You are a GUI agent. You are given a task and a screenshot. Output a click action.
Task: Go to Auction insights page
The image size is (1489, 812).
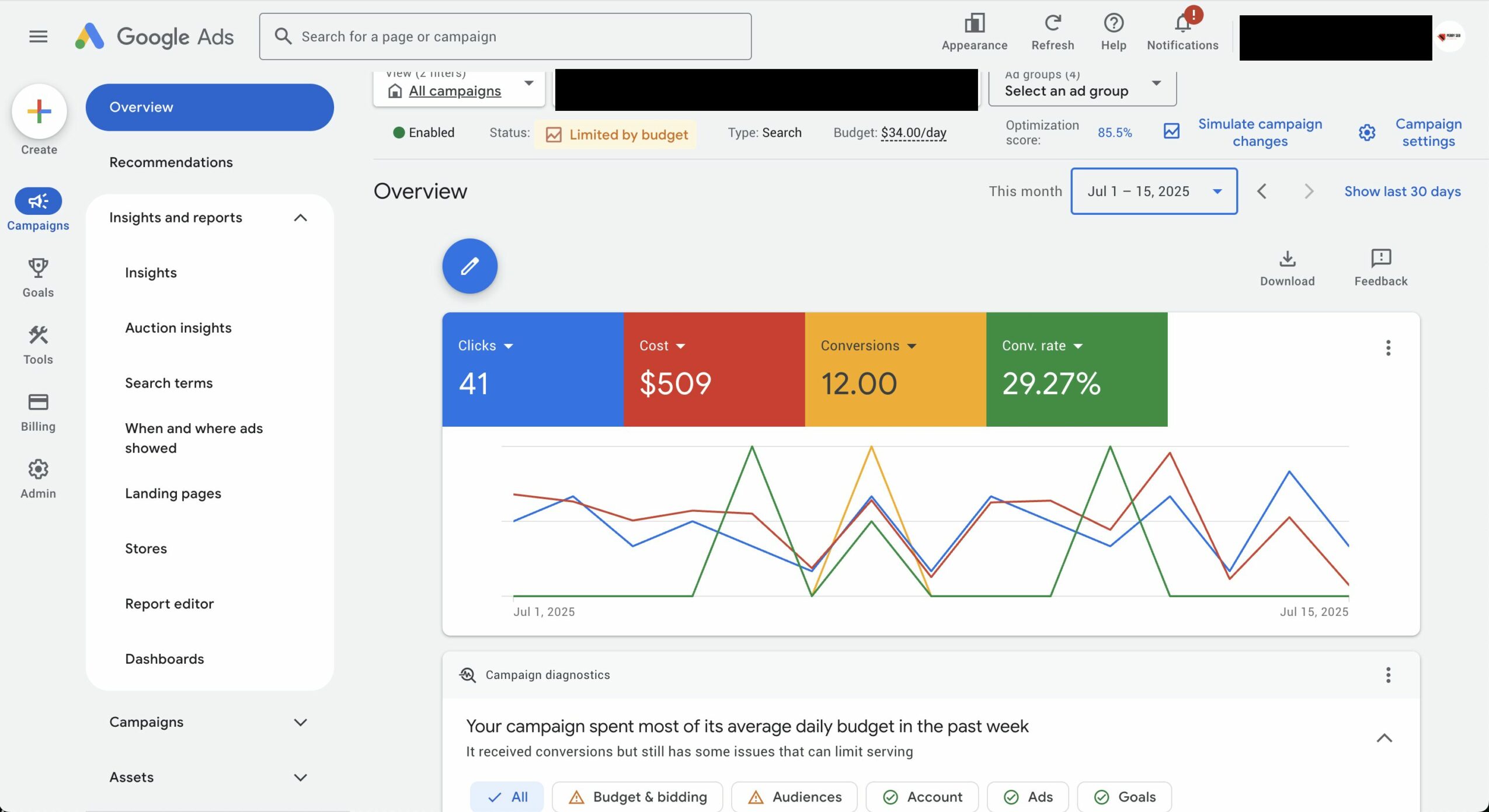point(178,328)
